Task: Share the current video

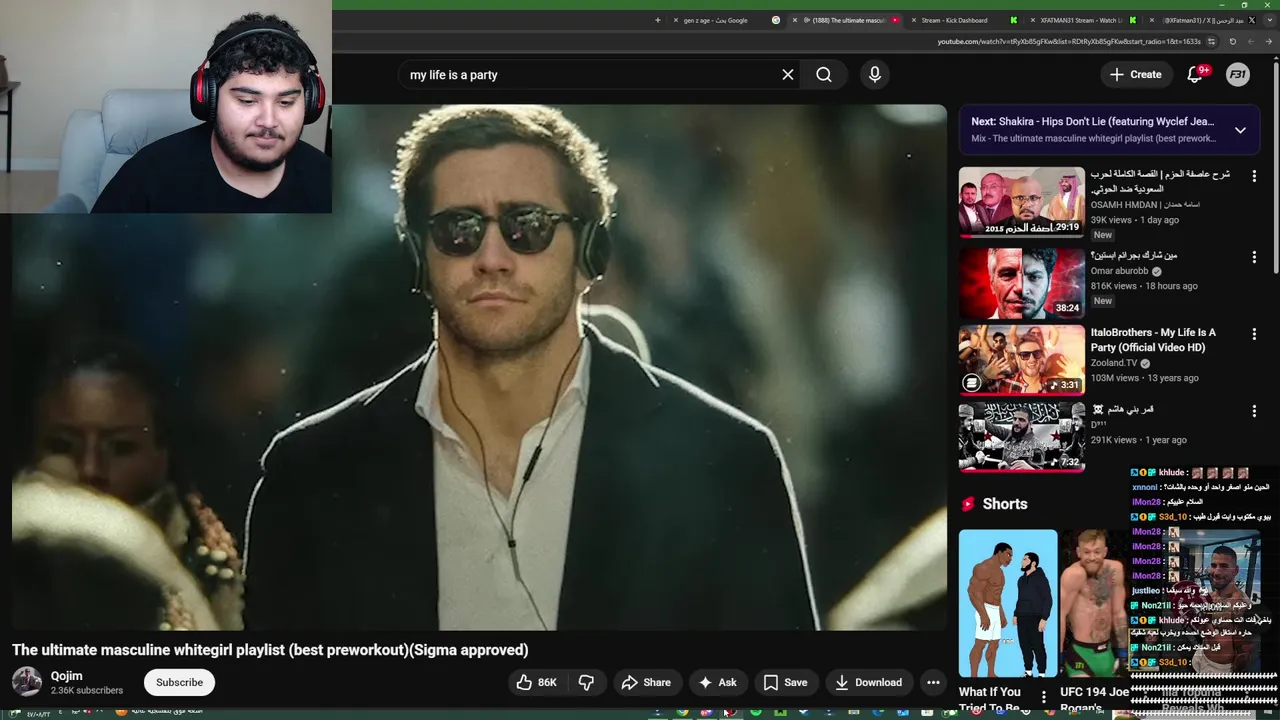Action: [646, 682]
